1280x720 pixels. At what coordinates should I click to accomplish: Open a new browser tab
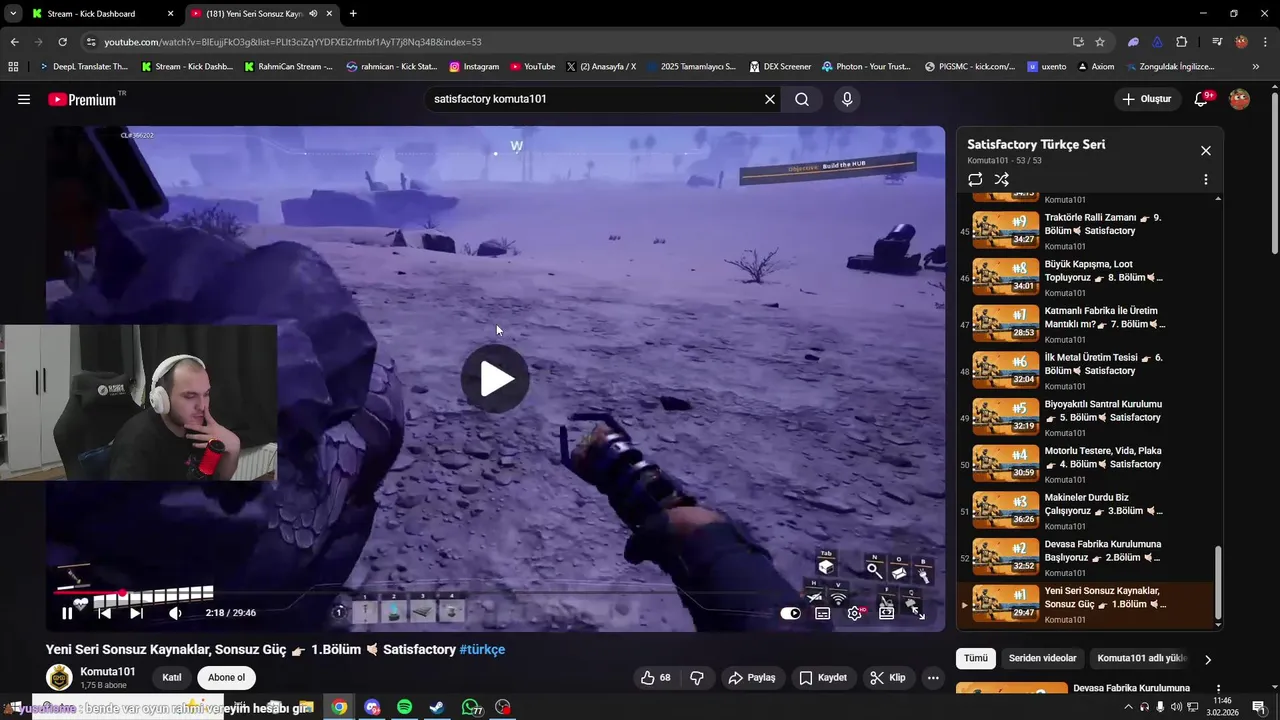pyautogui.click(x=353, y=14)
